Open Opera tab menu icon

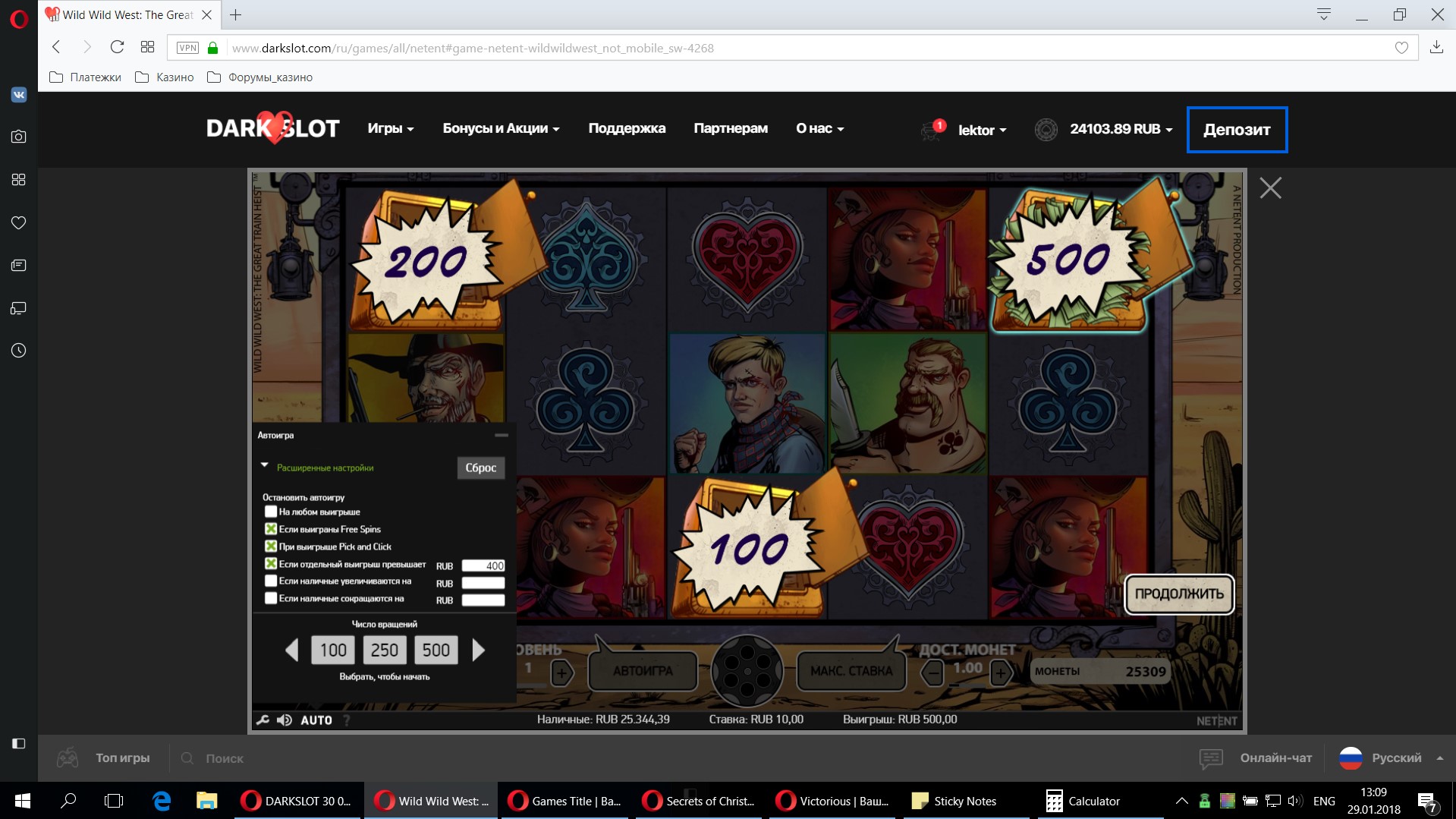tap(1324, 14)
